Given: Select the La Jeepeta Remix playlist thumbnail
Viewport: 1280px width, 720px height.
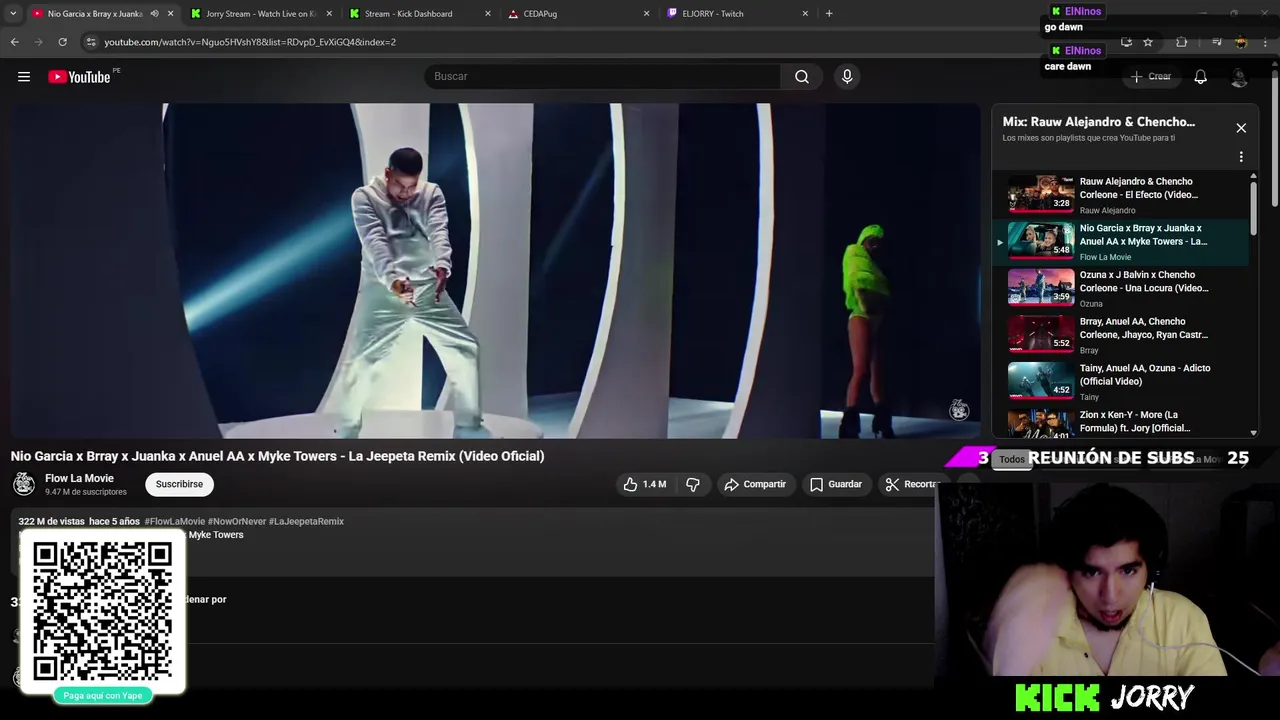Looking at the screenshot, I should 1041,241.
